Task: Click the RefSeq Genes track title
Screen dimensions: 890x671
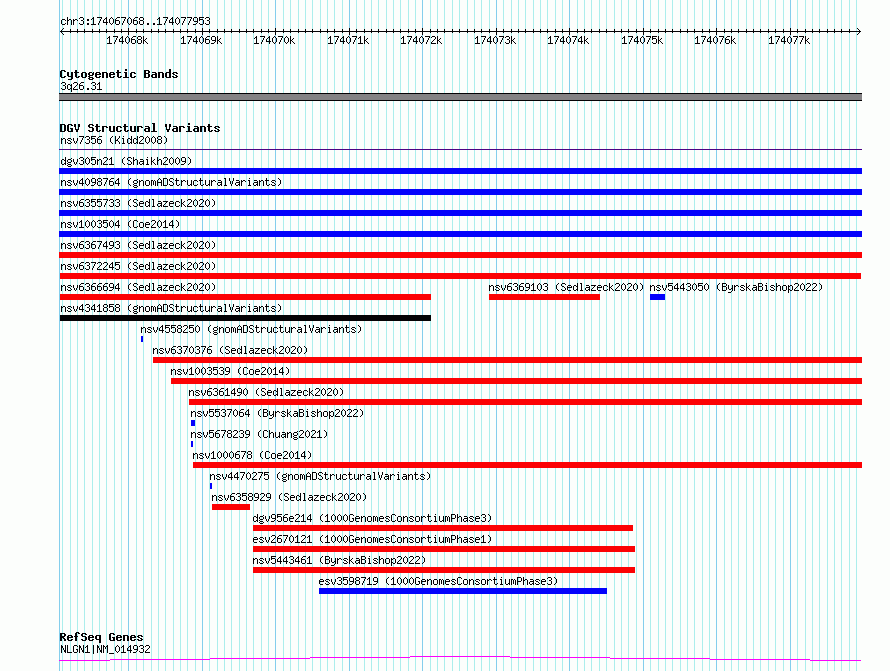Action: pyautogui.click(x=101, y=637)
